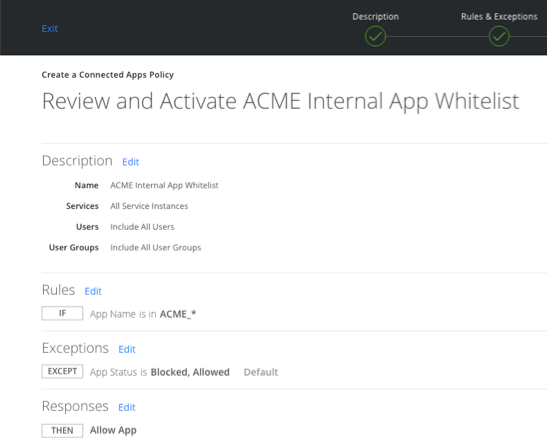Viewport: 547px width, 447px height.
Task: Click the EXCEPT tag box
Action: [62, 371]
